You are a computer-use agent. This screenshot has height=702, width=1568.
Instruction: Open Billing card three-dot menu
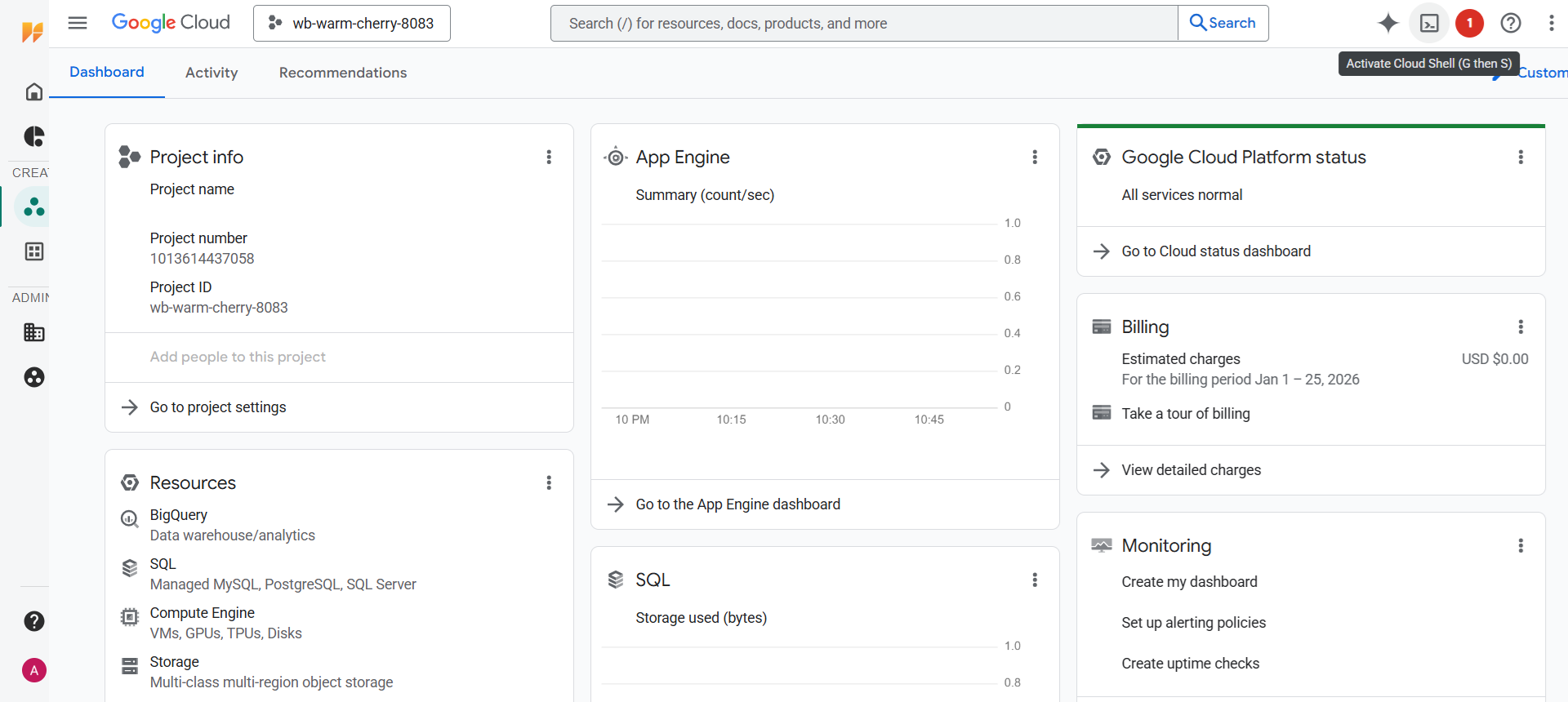tap(1520, 327)
